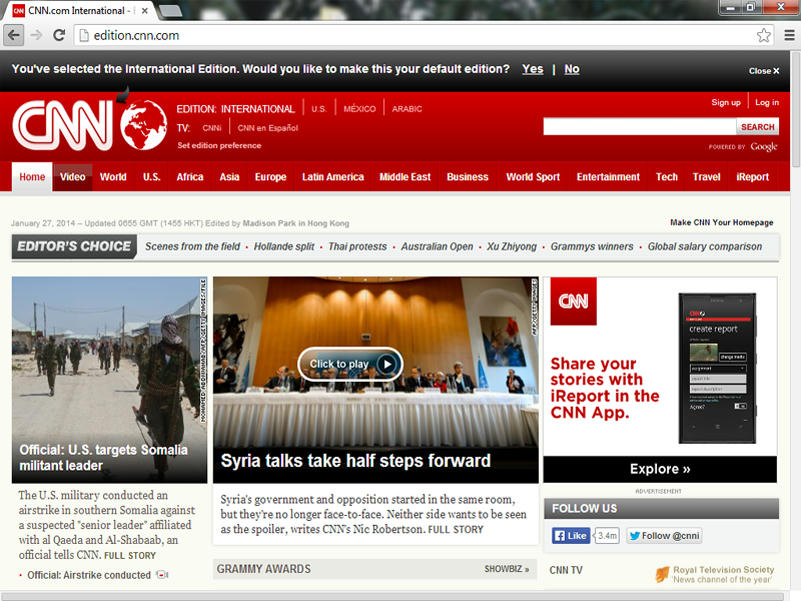Click the CNN search input field
801x601 pixels.
pyautogui.click(x=640, y=127)
